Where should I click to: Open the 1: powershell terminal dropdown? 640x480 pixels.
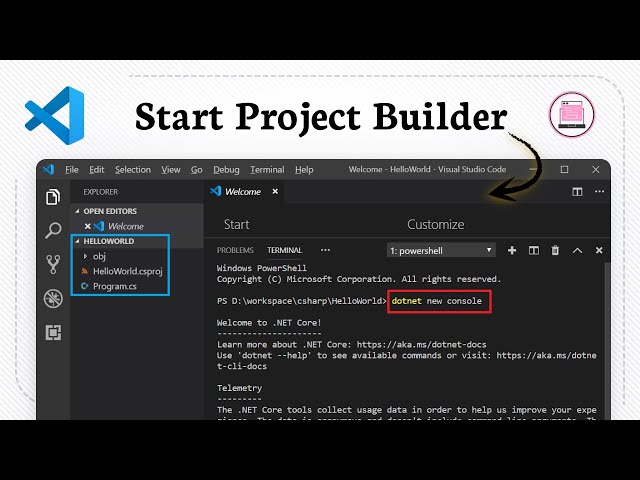point(441,250)
